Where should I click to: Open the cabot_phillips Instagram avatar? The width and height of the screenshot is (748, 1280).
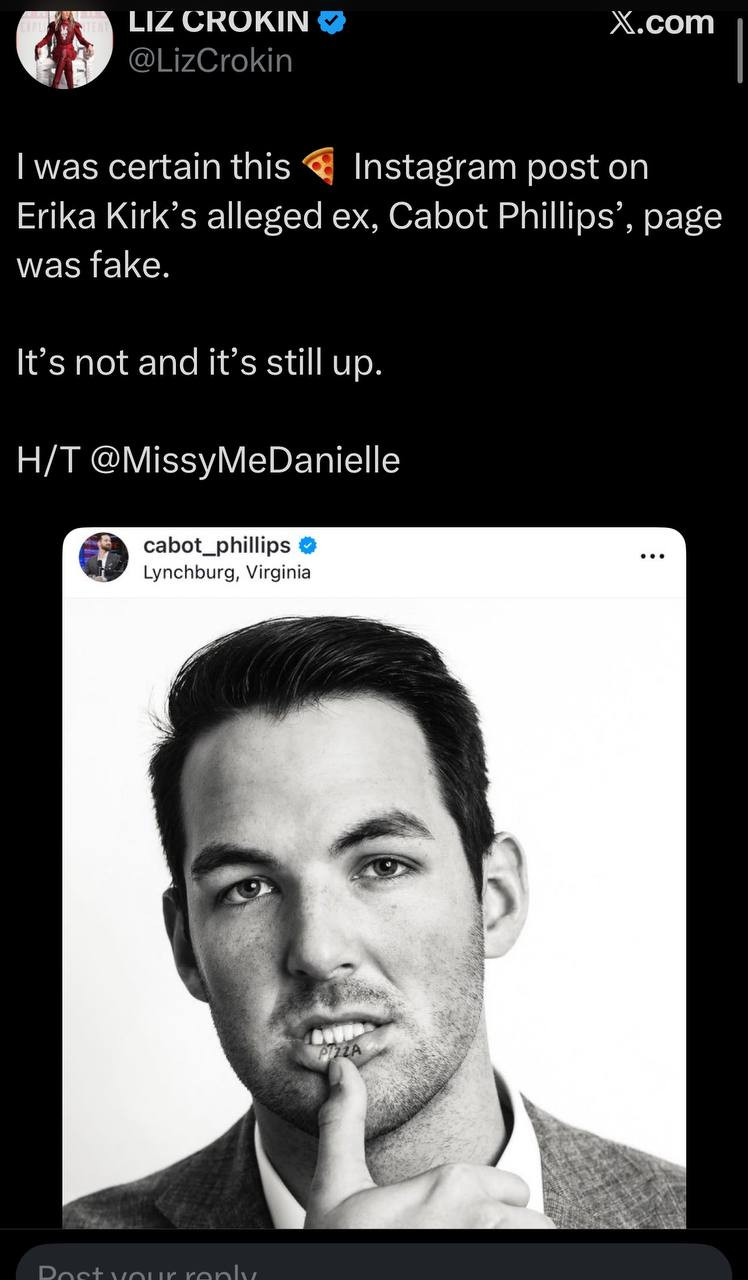pyautogui.click(x=104, y=557)
